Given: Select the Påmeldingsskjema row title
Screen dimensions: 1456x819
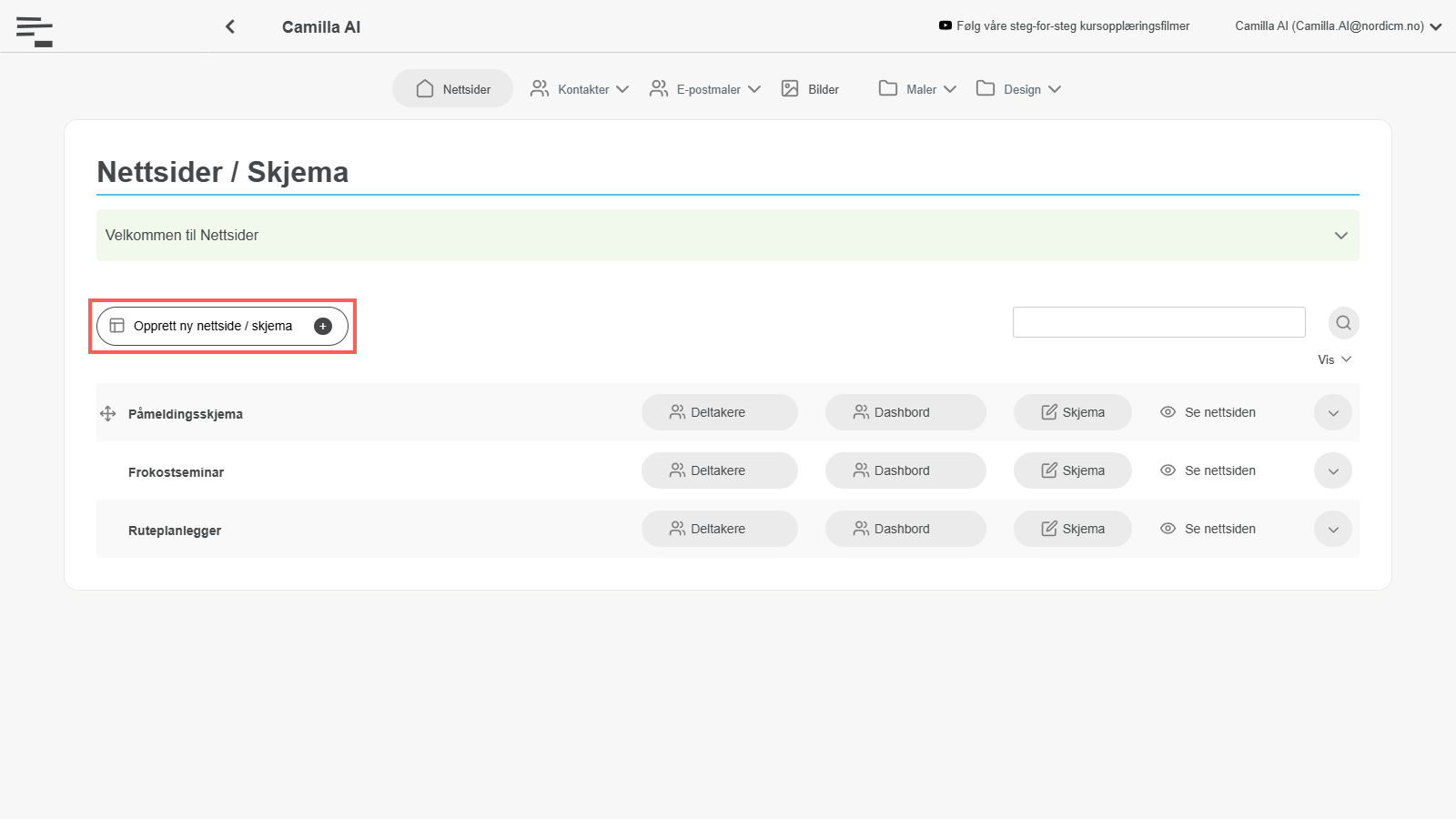Looking at the screenshot, I should pos(186,414).
